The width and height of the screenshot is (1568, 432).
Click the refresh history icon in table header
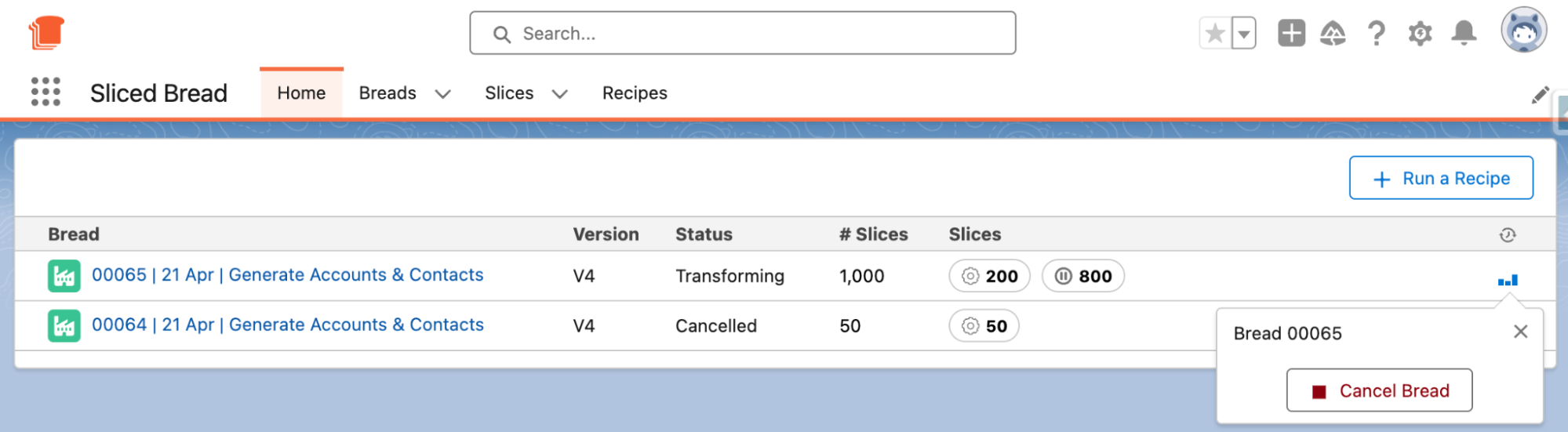[x=1508, y=234]
